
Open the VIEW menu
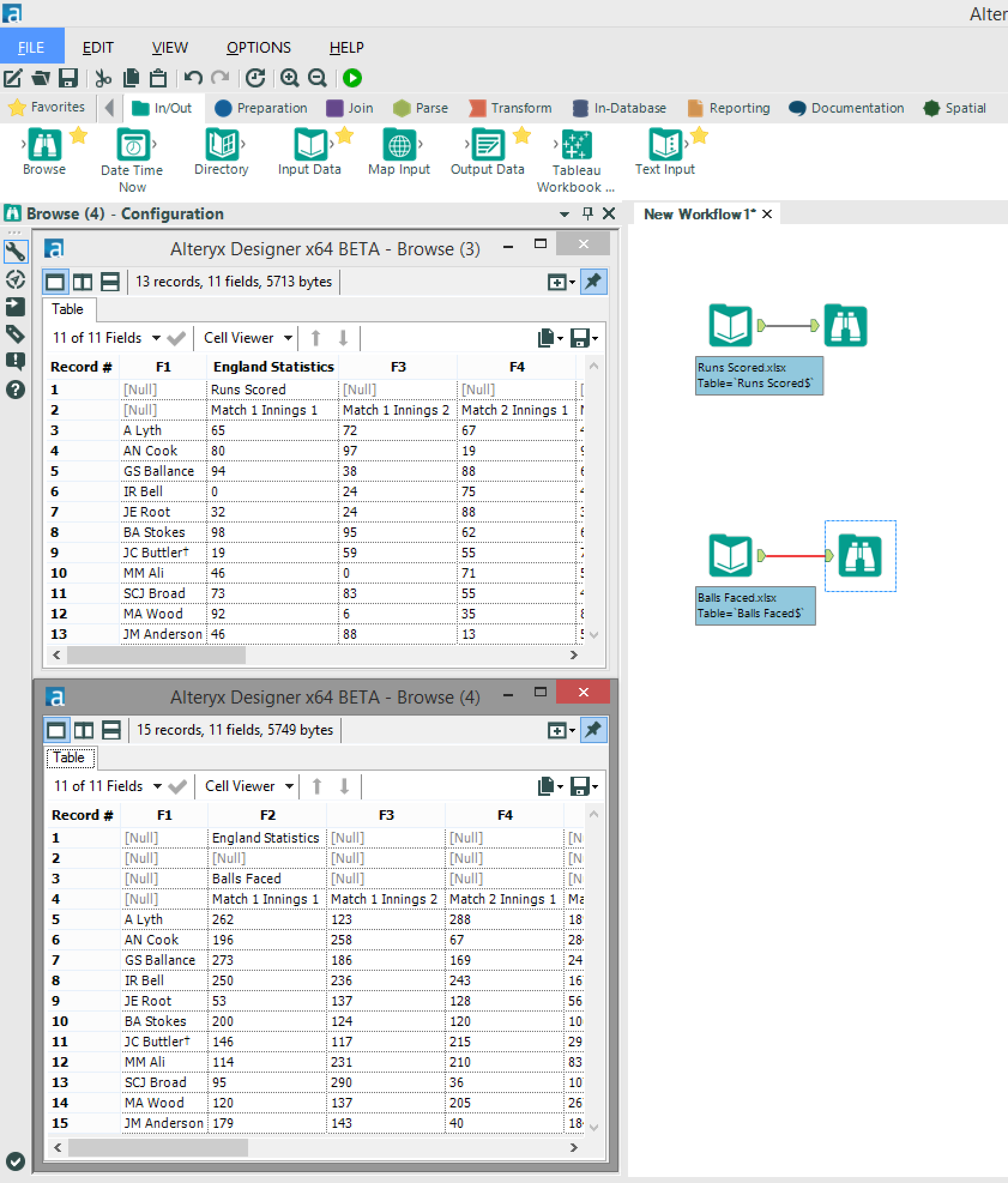point(170,47)
